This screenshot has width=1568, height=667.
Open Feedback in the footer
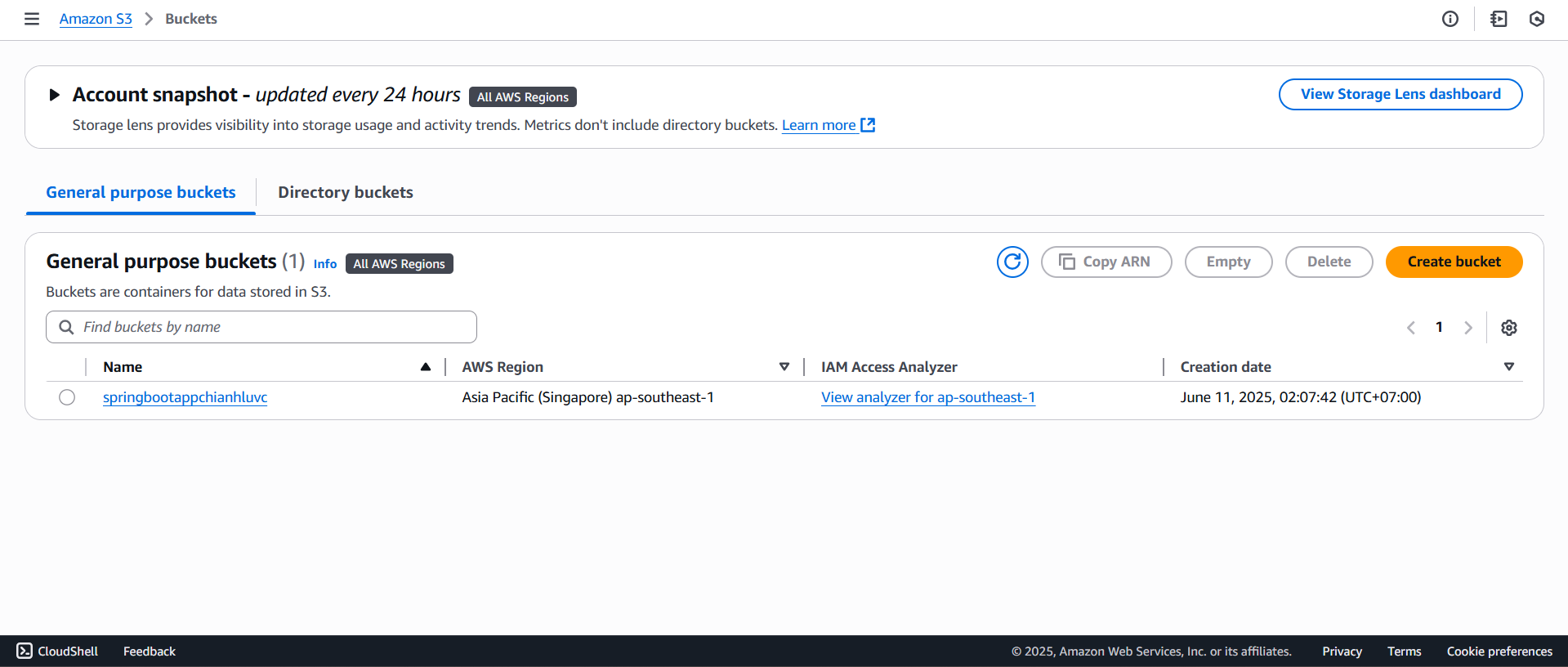click(x=150, y=651)
